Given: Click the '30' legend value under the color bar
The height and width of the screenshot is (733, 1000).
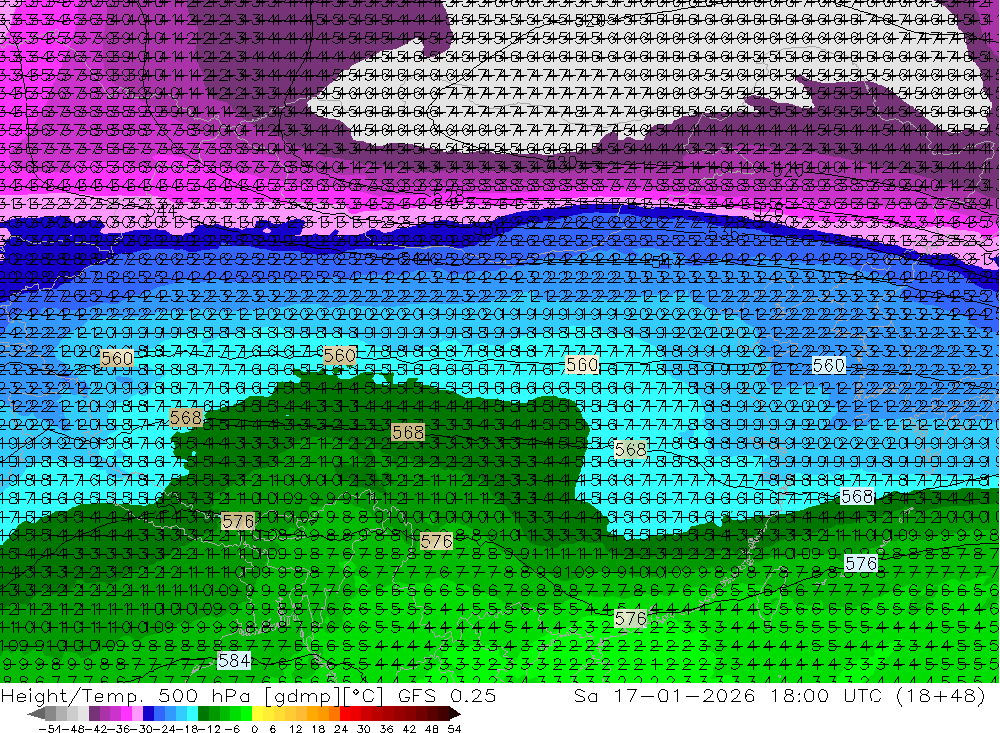Looking at the screenshot, I should tap(364, 729).
